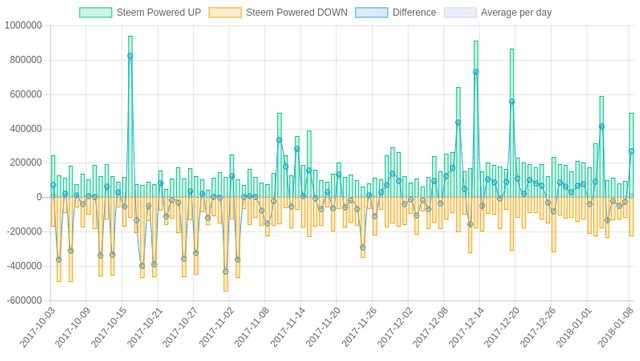This screenshot has width=640, height=361.
Task: Click the blue Difference legend swatch
Action: [x=371, y=13]
